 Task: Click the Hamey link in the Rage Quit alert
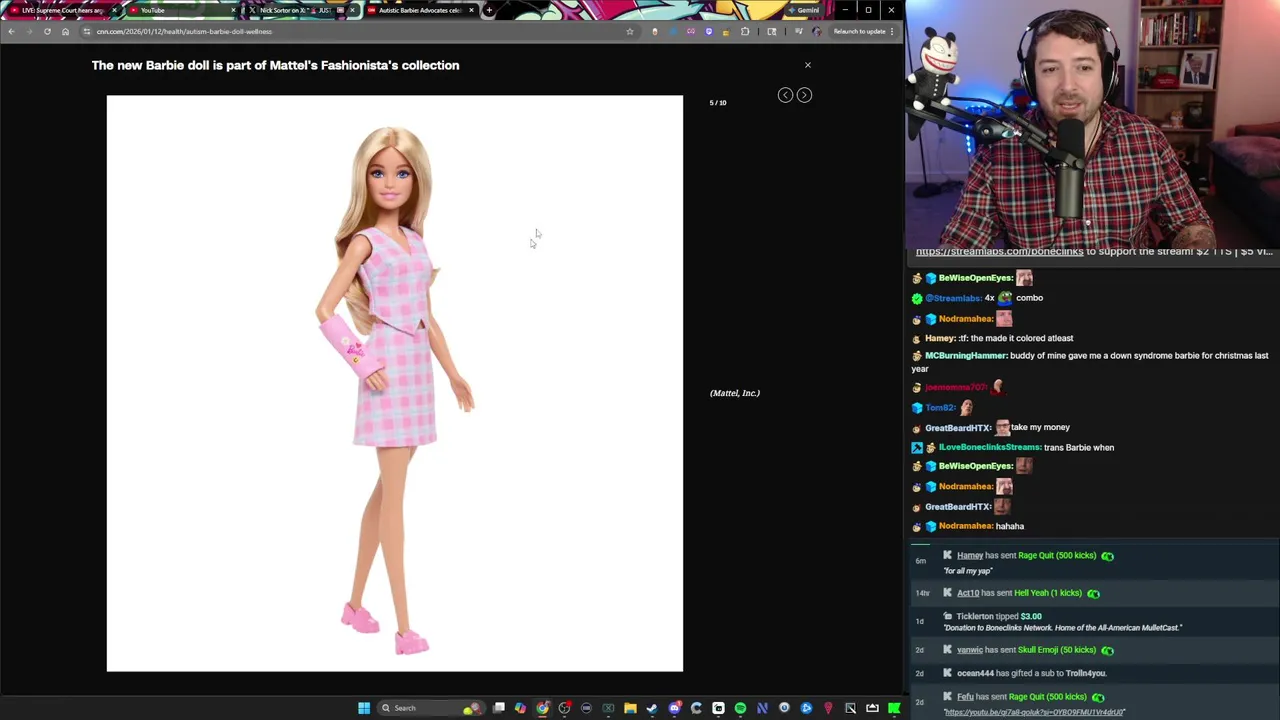(x=970, y=556)
